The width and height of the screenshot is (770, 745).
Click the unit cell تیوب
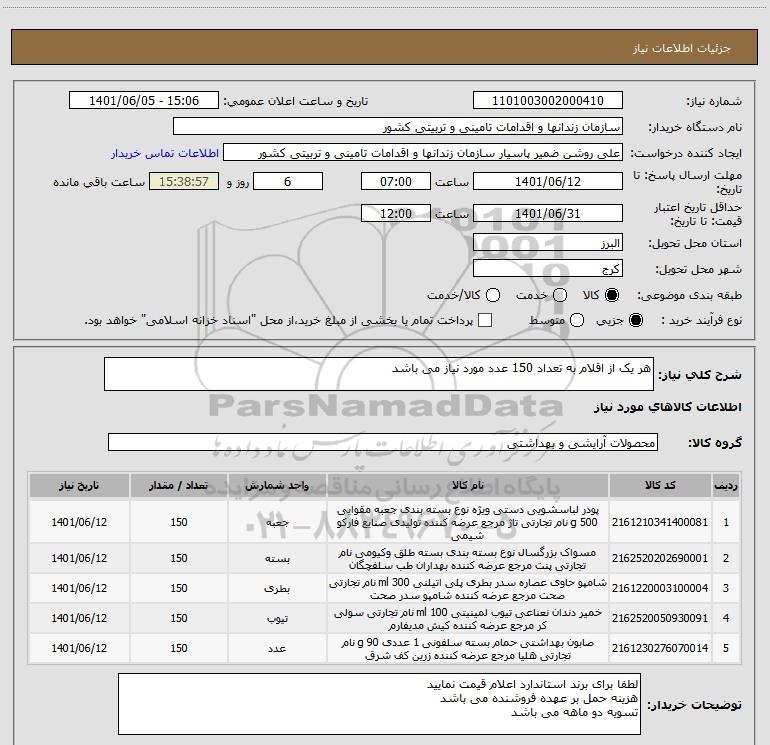point(277,619)
